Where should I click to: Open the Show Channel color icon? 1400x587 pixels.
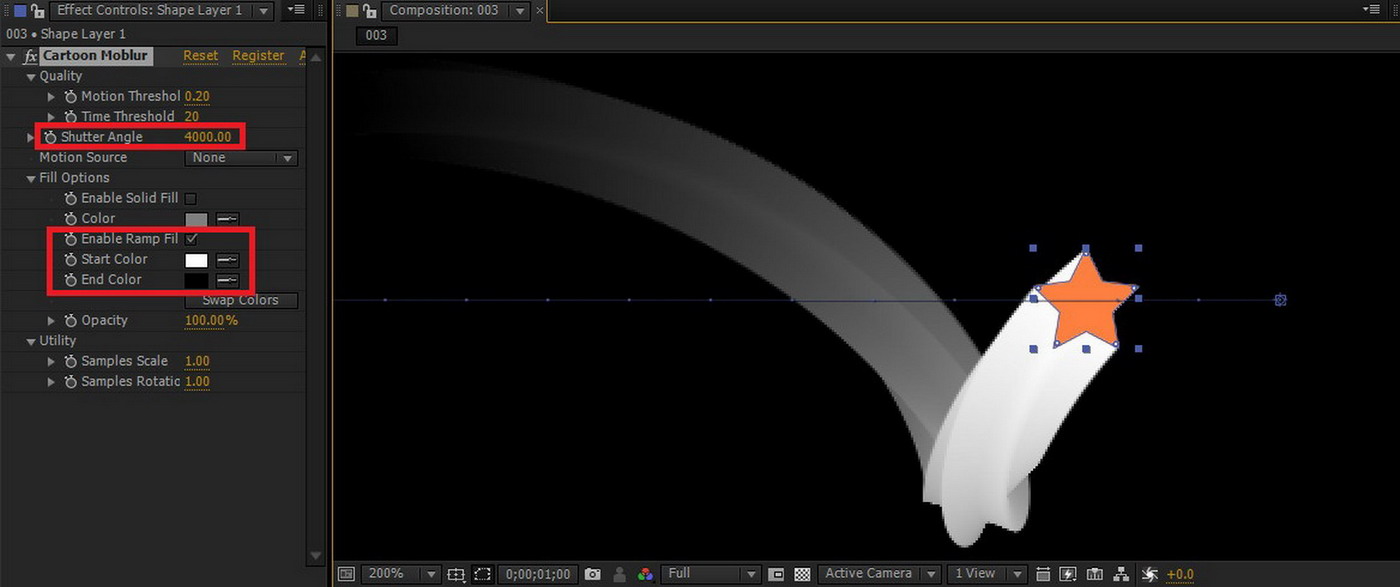point(645,574)
